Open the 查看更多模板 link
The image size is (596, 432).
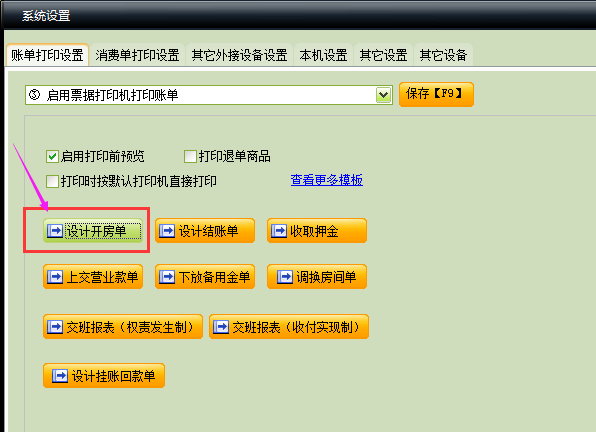tap(327, 180)
